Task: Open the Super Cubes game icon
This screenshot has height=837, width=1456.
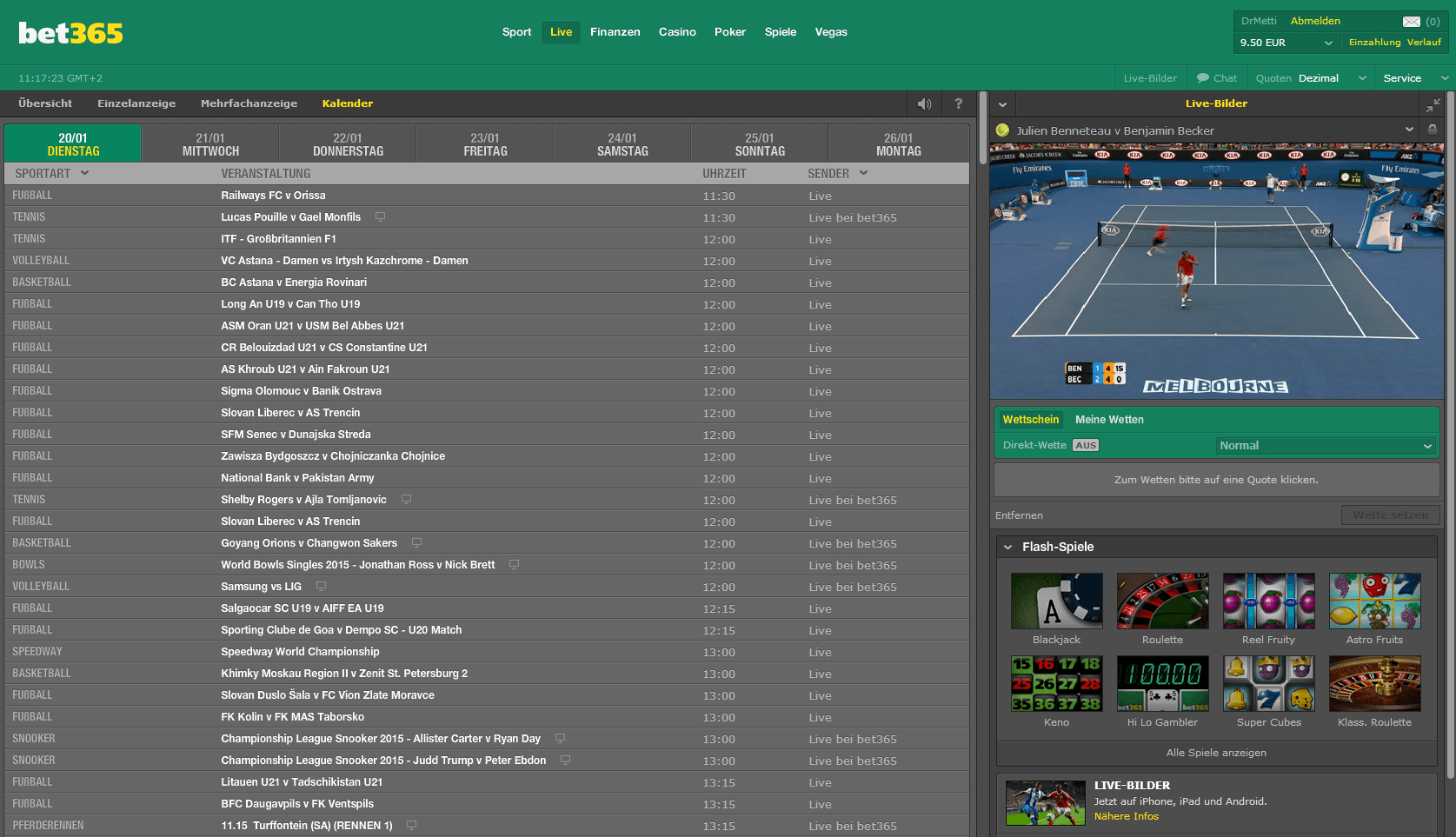Action: [x=1268, y=683]
